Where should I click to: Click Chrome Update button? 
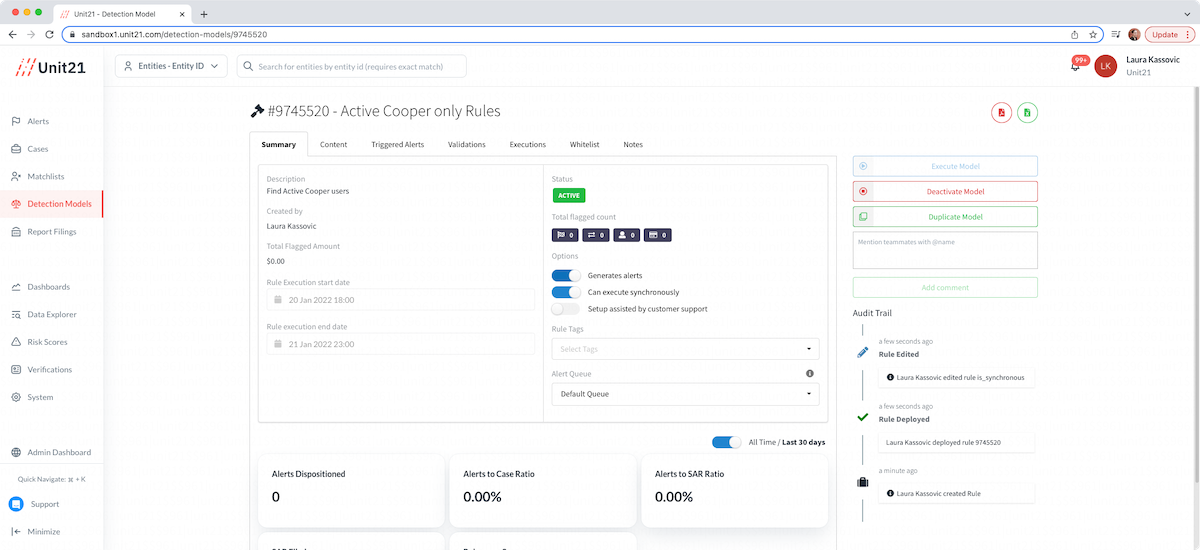coord(1168,34)
